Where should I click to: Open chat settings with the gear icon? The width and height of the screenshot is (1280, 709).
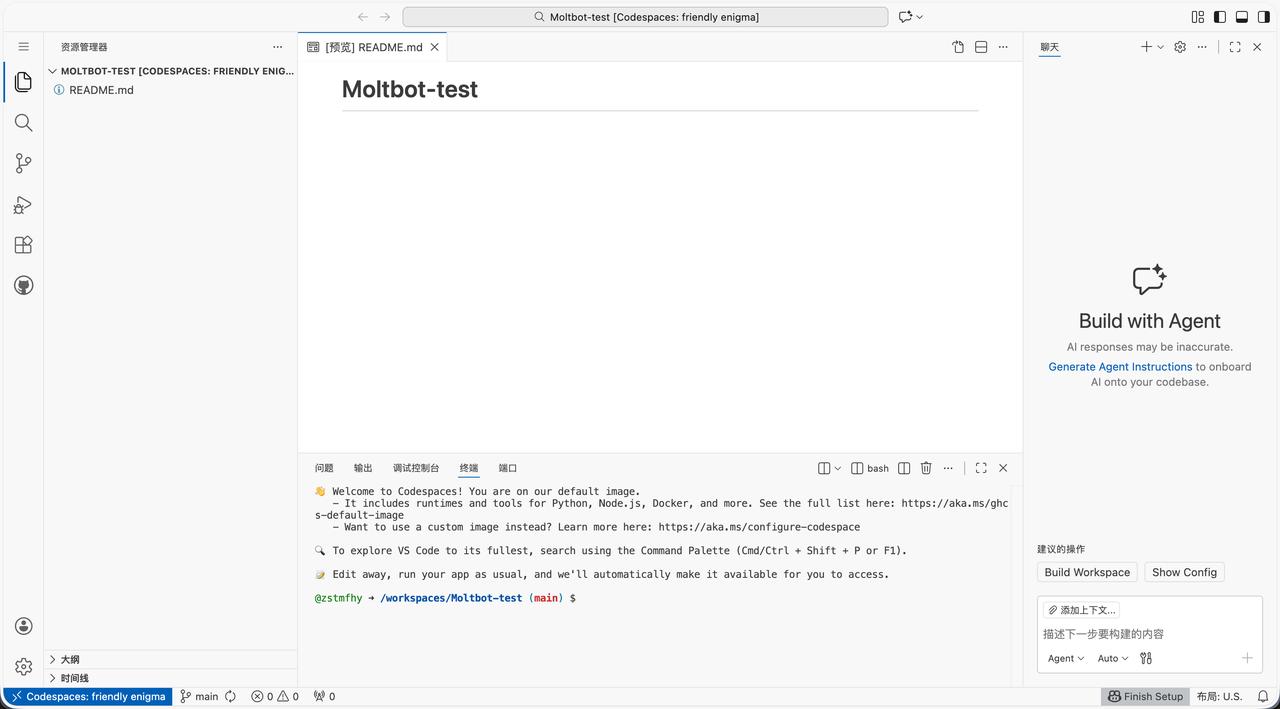click(1179, 46)
